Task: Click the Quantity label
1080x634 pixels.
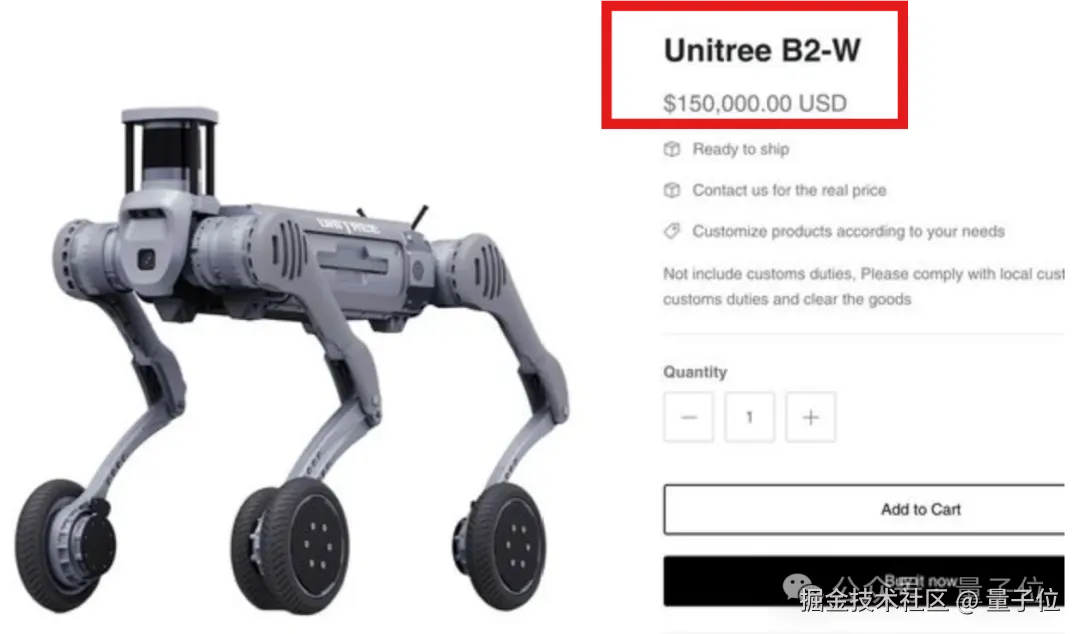Action: (695, 372)
